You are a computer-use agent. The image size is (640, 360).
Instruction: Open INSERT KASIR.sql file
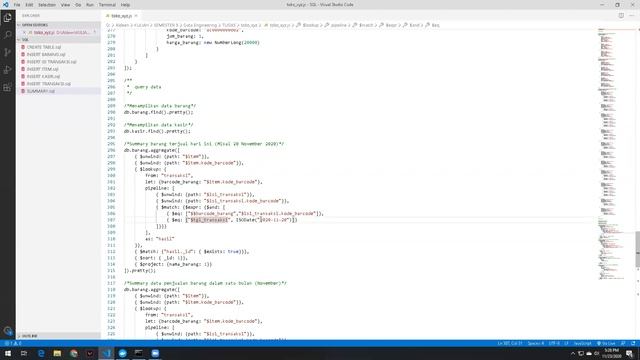43,76
